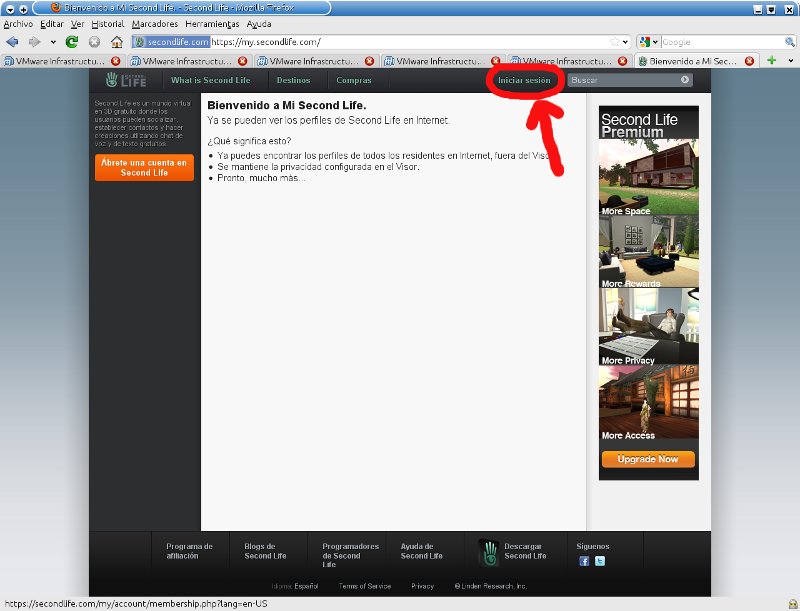Click Descargar Second Life in the footer
The image size is (800, 611).
coord(525,551)
